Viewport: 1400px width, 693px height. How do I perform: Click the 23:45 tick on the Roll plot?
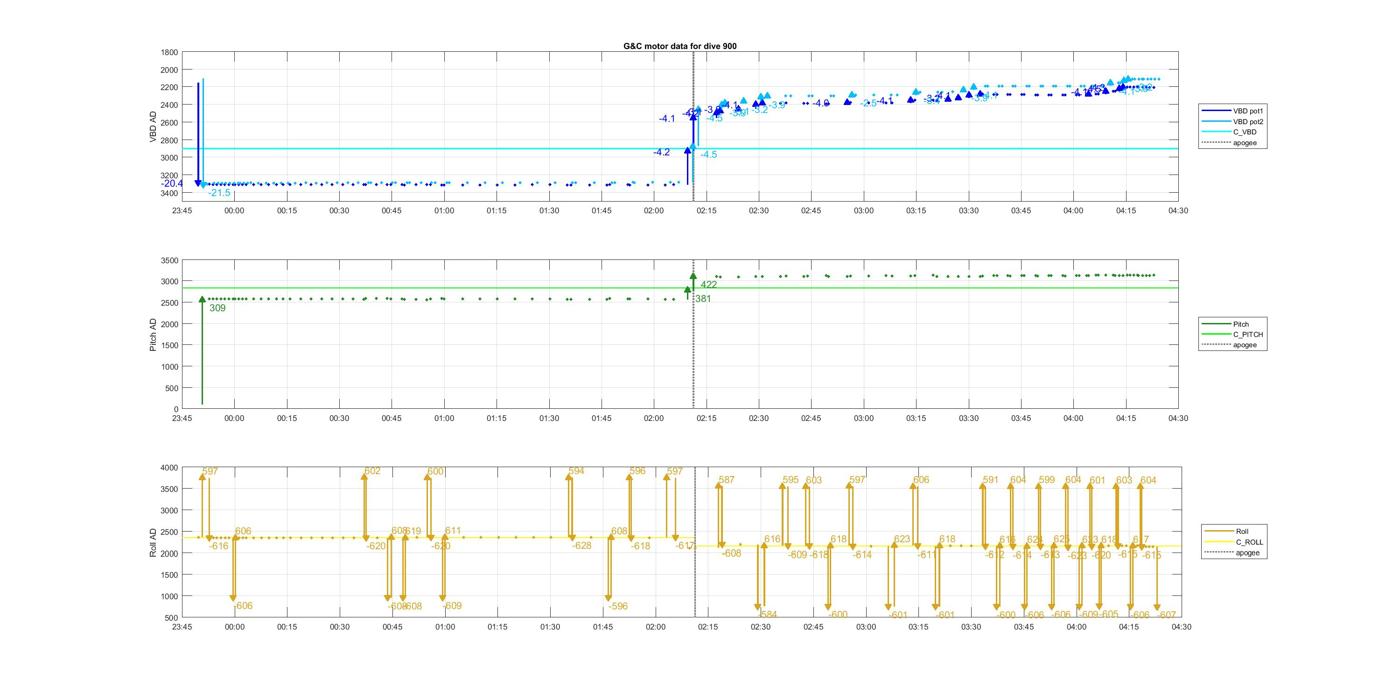(182, 627)
